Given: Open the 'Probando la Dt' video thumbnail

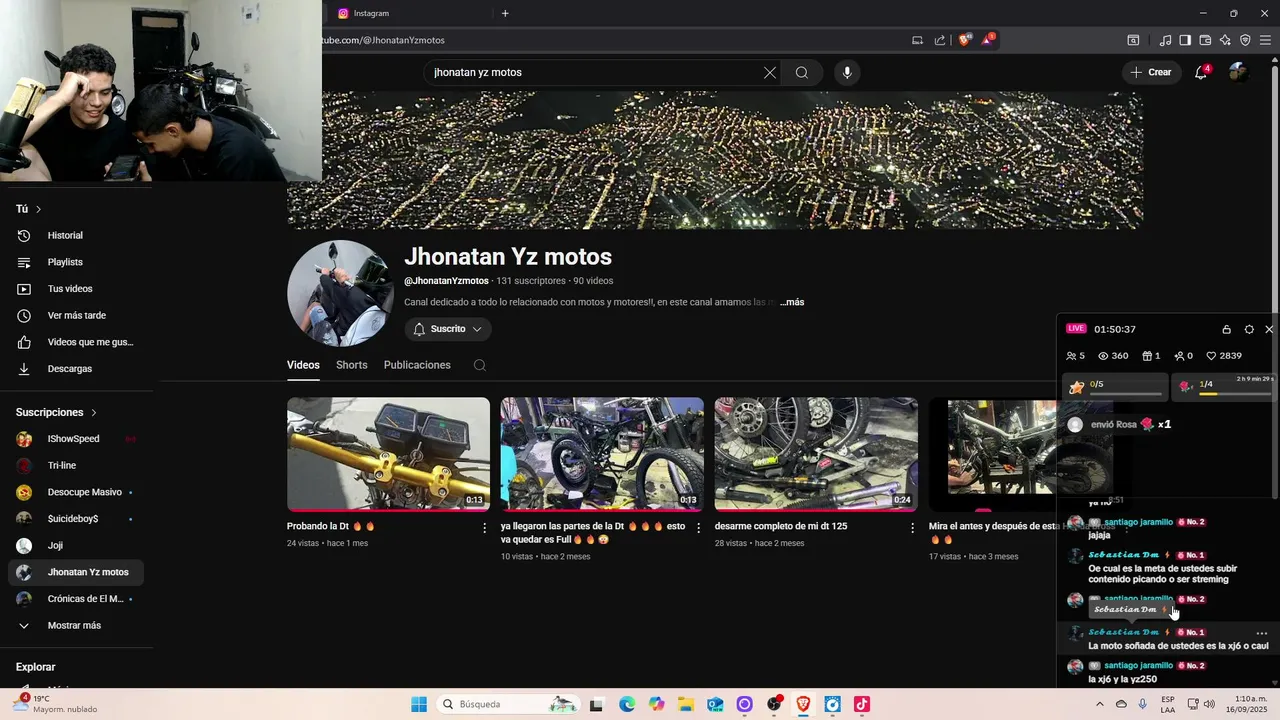Looking at the screenshot, I should [388, 454].
